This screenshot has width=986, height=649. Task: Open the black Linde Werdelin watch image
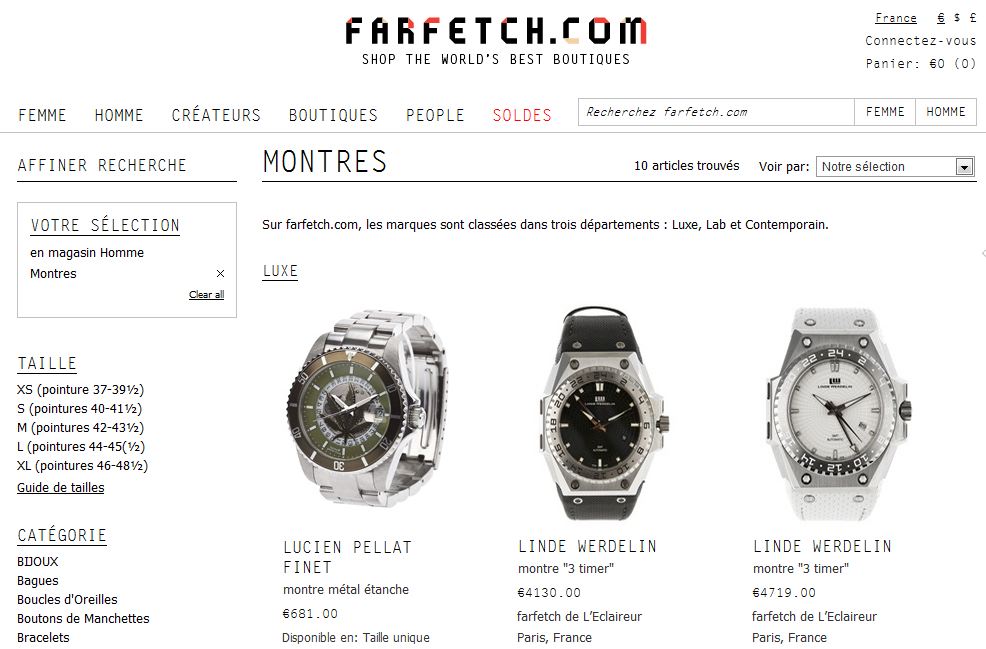click(x=602, y=413)
